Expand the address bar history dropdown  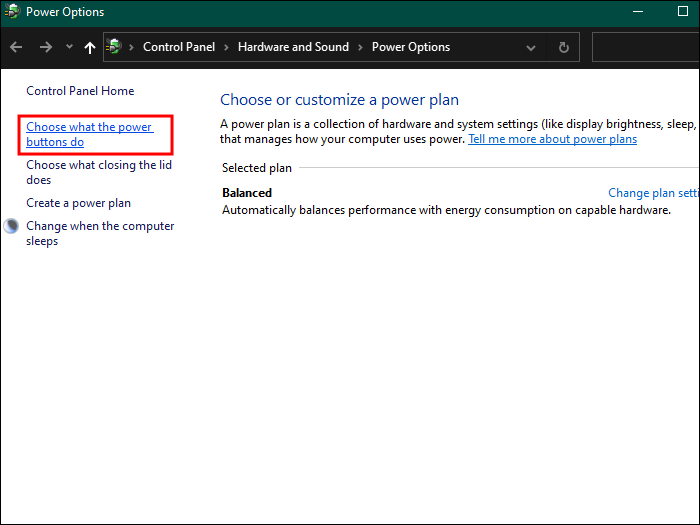click(x=531, y=47)
